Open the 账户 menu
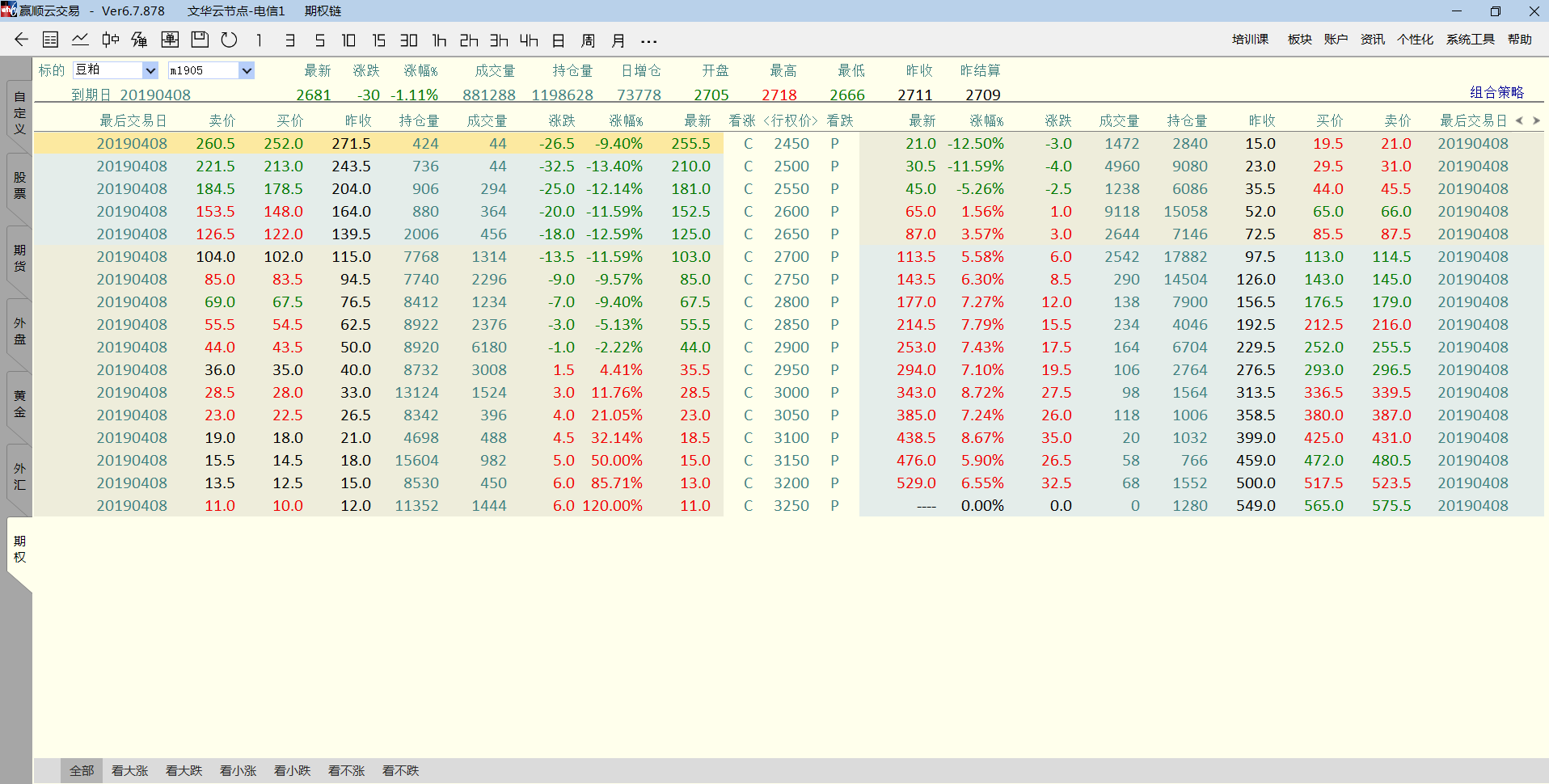 (1336, 40)
